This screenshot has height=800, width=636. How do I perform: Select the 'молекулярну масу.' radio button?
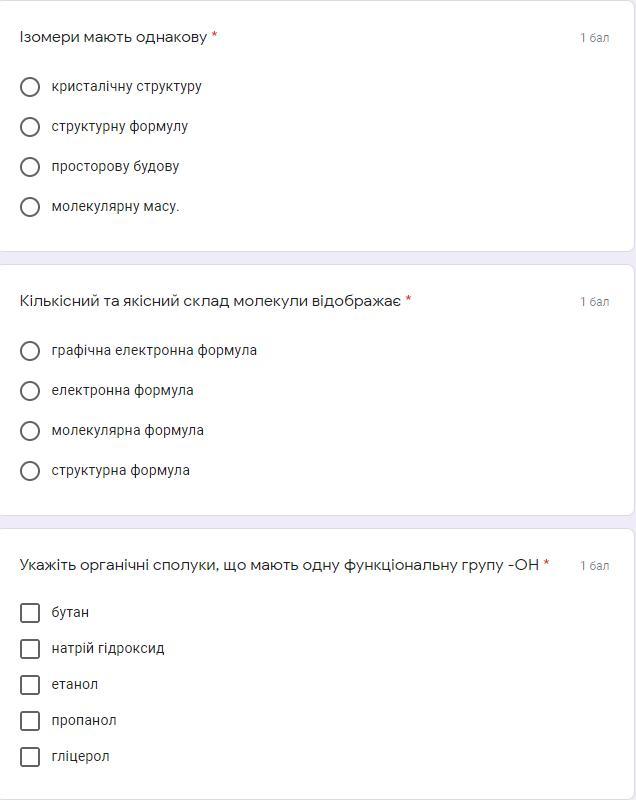30,207
